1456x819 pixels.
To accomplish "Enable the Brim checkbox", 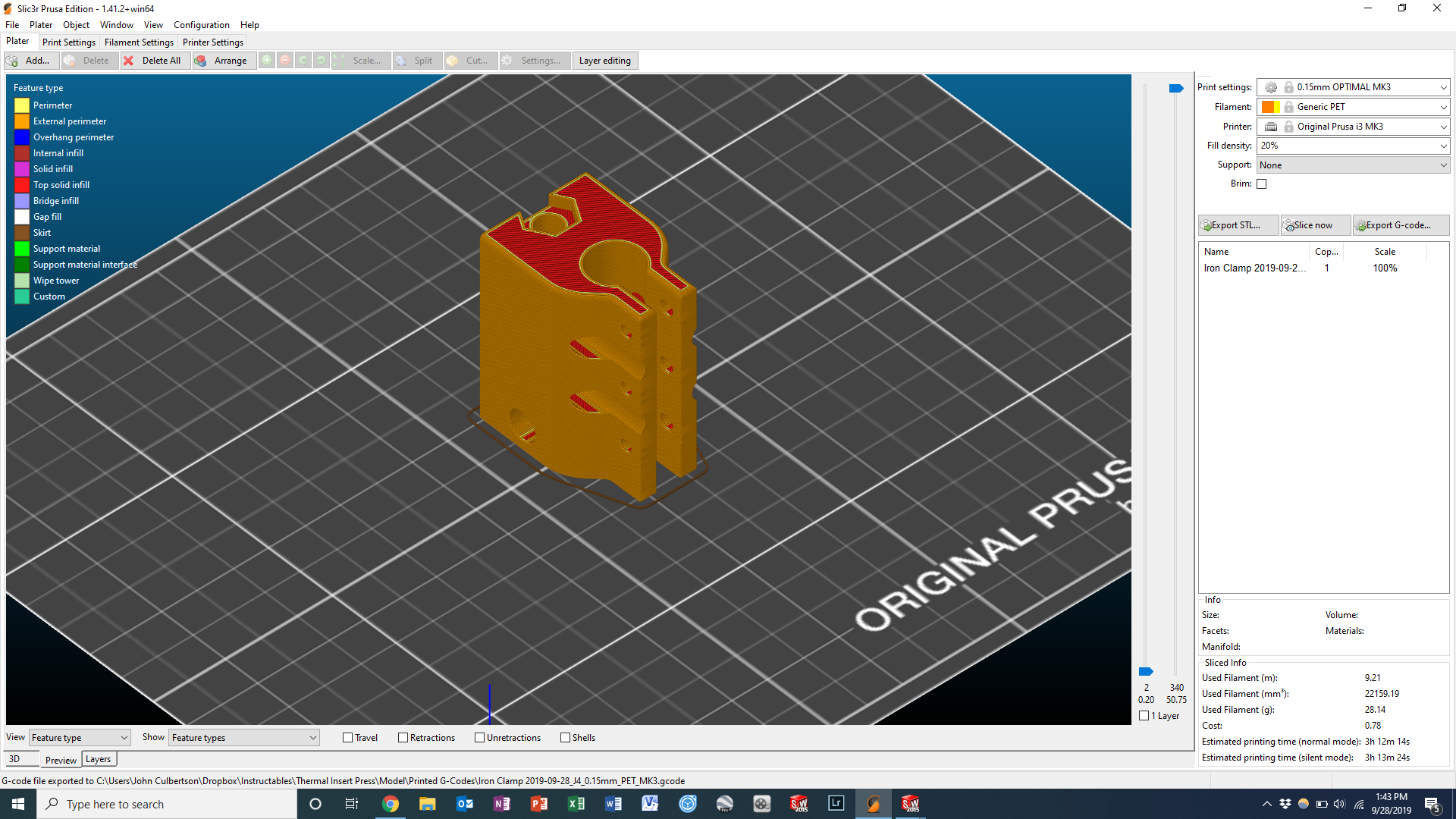I will tap(1261, 184).
